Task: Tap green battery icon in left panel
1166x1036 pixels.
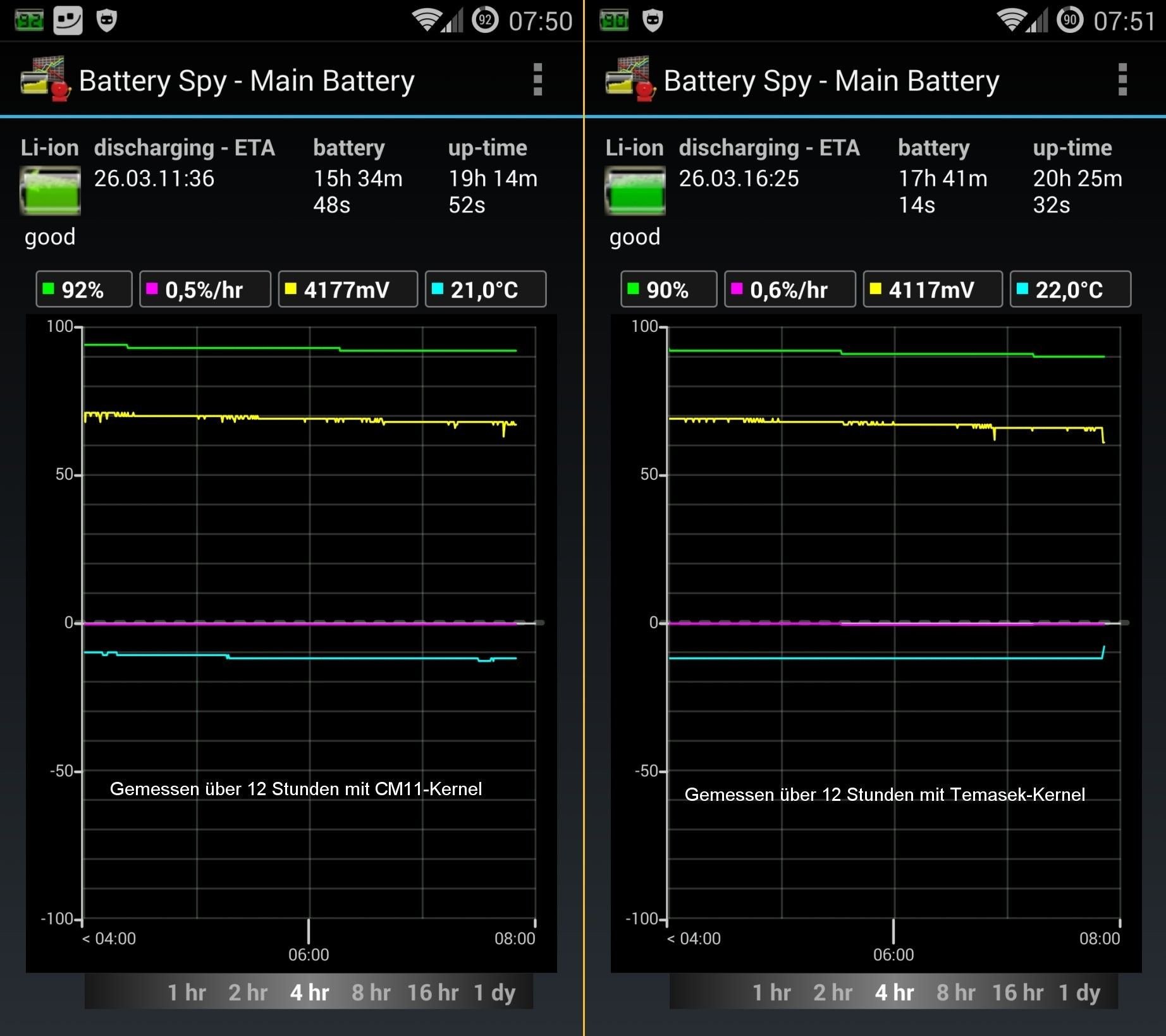Action: (50, 191)
